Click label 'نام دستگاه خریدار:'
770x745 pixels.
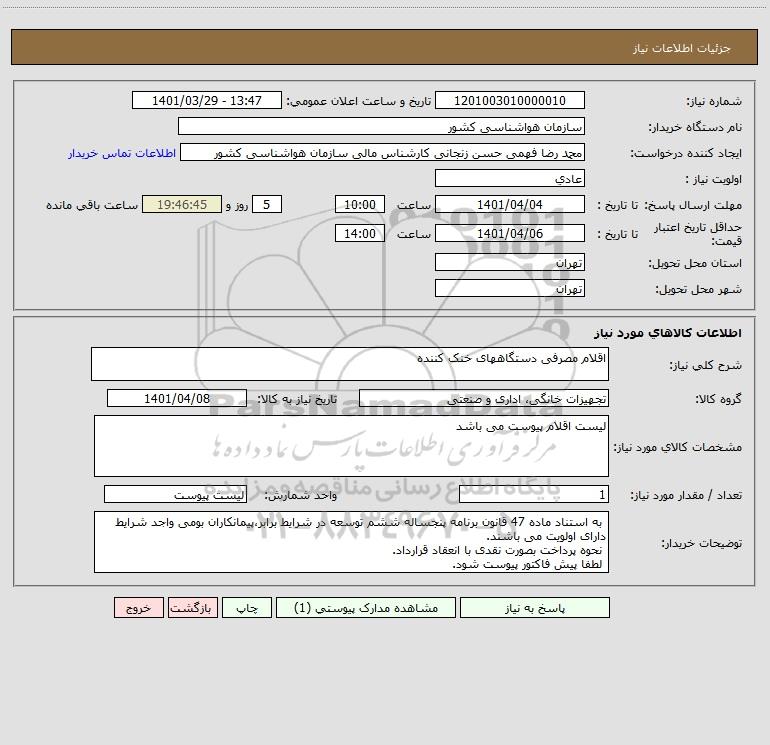[695, 128]
